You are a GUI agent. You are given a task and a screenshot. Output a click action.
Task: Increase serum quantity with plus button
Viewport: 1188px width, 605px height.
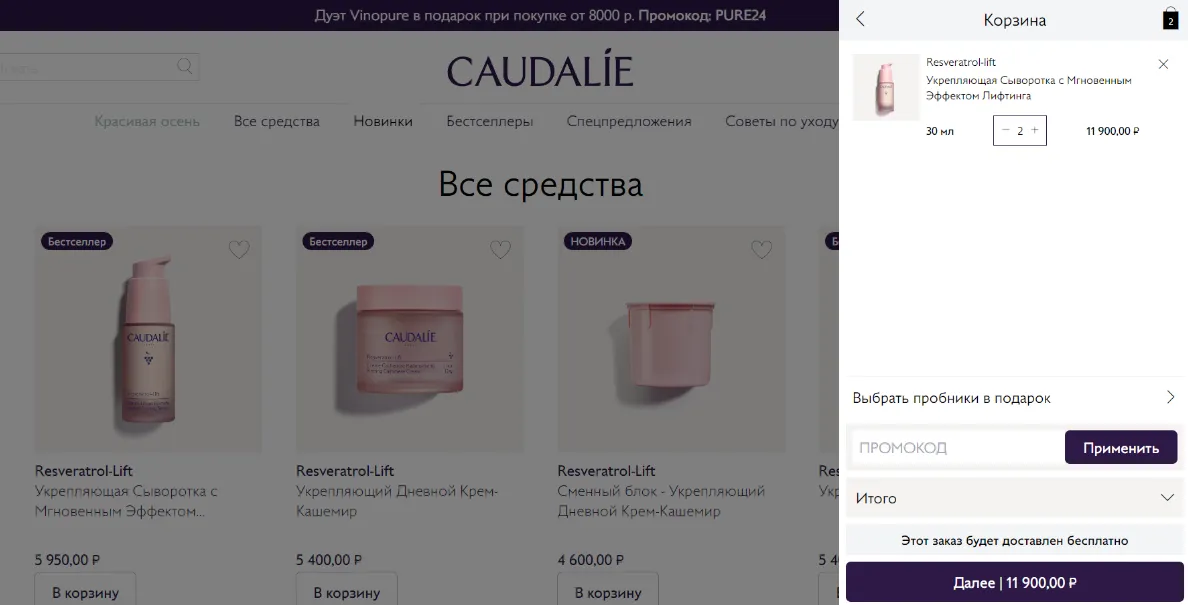(1034, 130)
